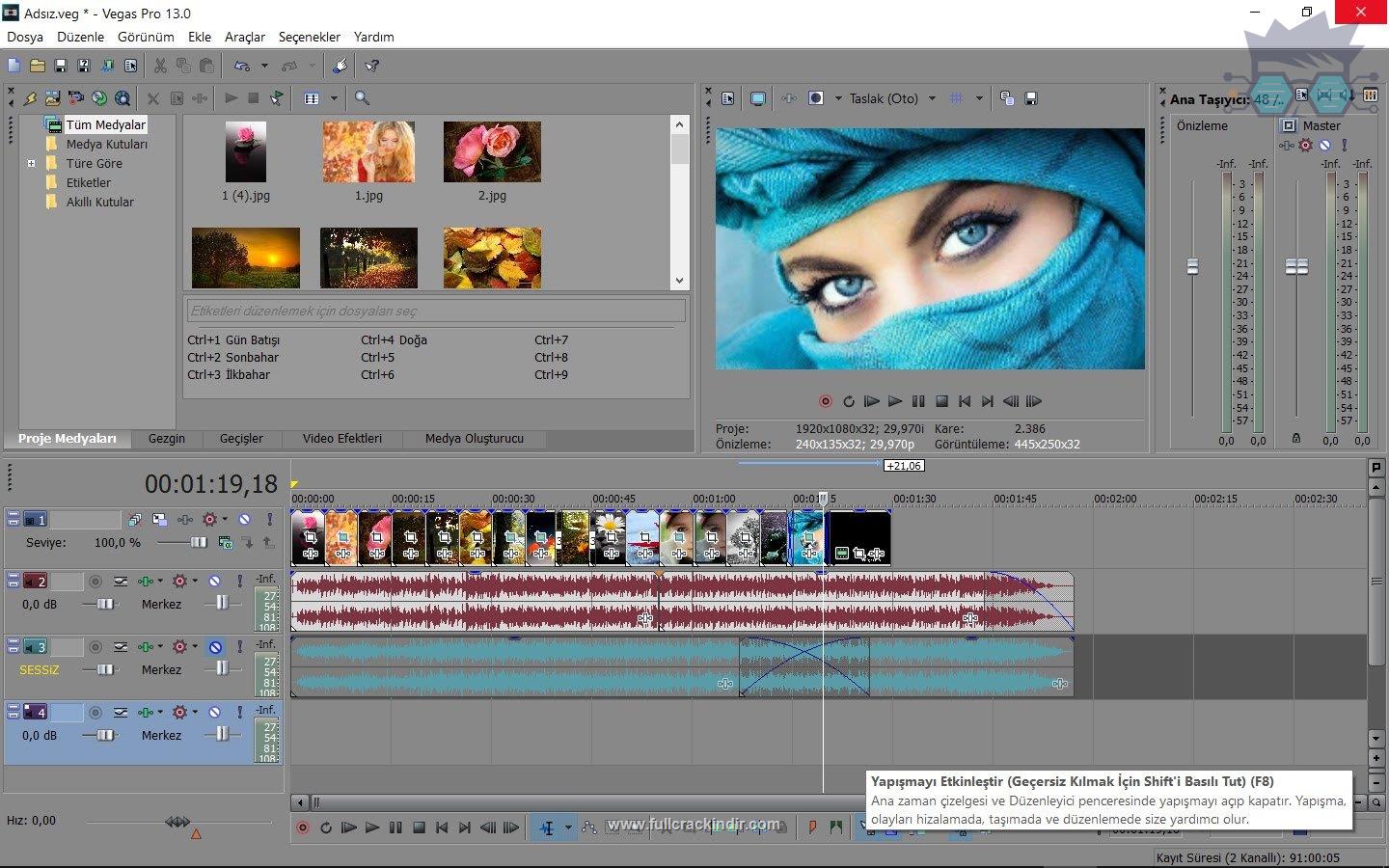Open the Normal Edit tool dropdown arrow
Image resolution: width=1389 pixels, height=868 pixels.
[568, 827]
